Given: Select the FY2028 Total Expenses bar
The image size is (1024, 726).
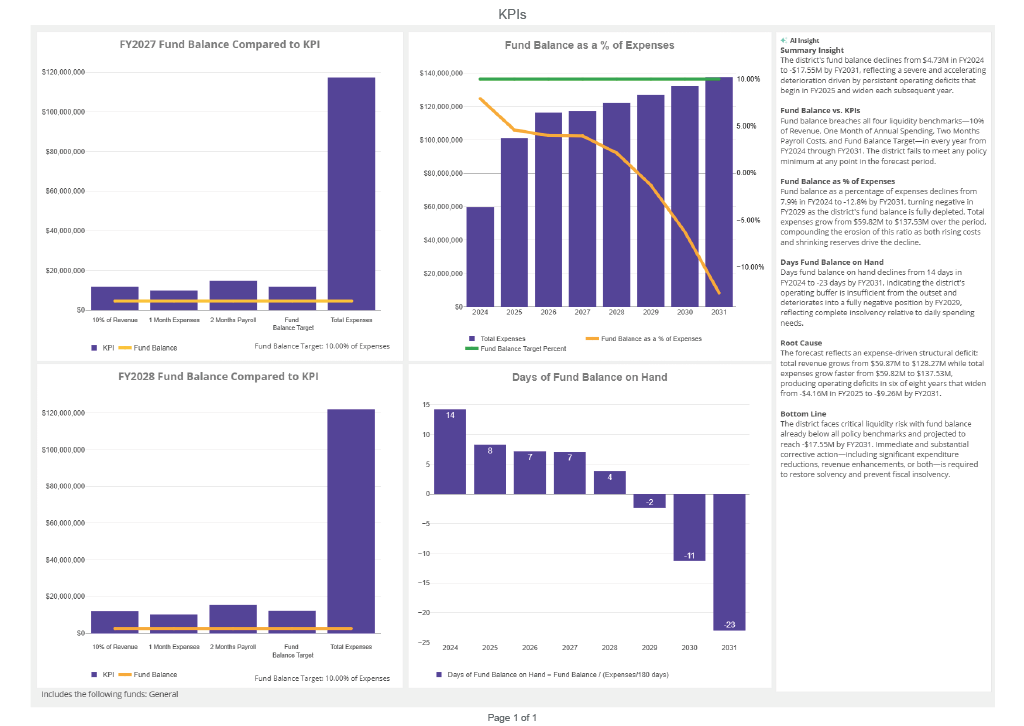Looking at the screenshot, I should (x=351, y=521).
